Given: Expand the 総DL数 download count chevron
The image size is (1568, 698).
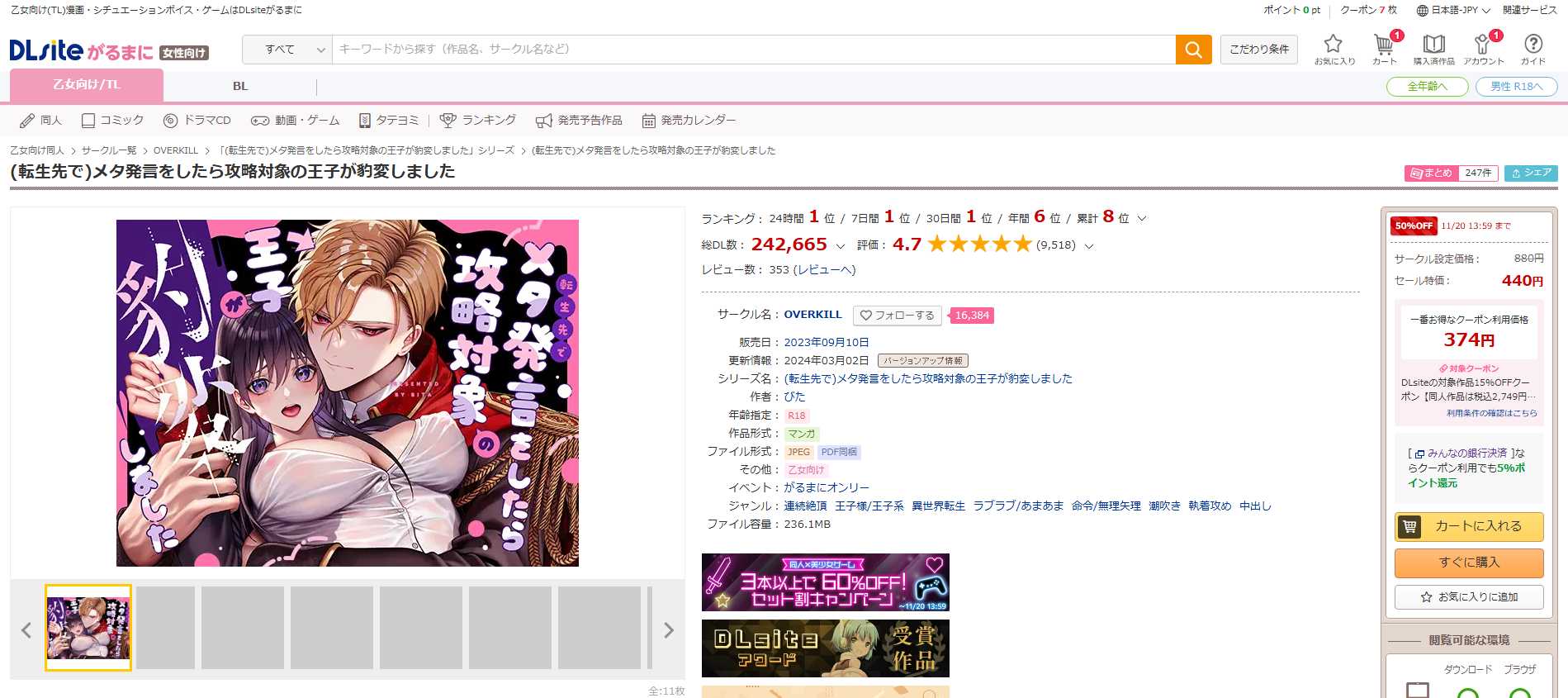Looking at the screenshot, I should 841,246.
